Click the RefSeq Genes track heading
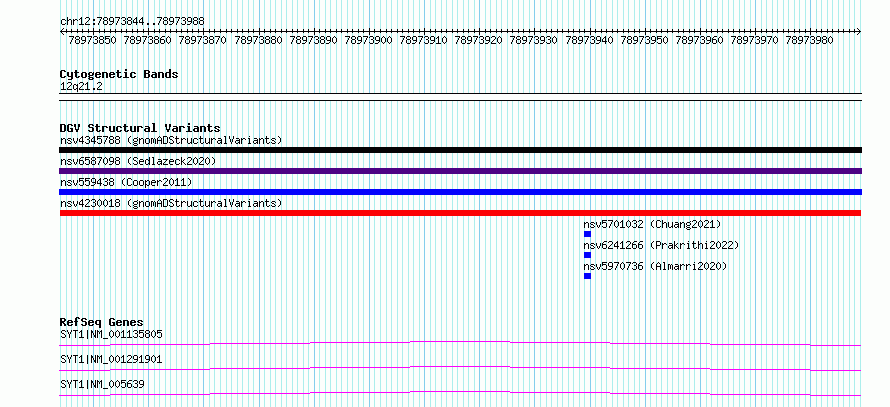 point(102,322)
